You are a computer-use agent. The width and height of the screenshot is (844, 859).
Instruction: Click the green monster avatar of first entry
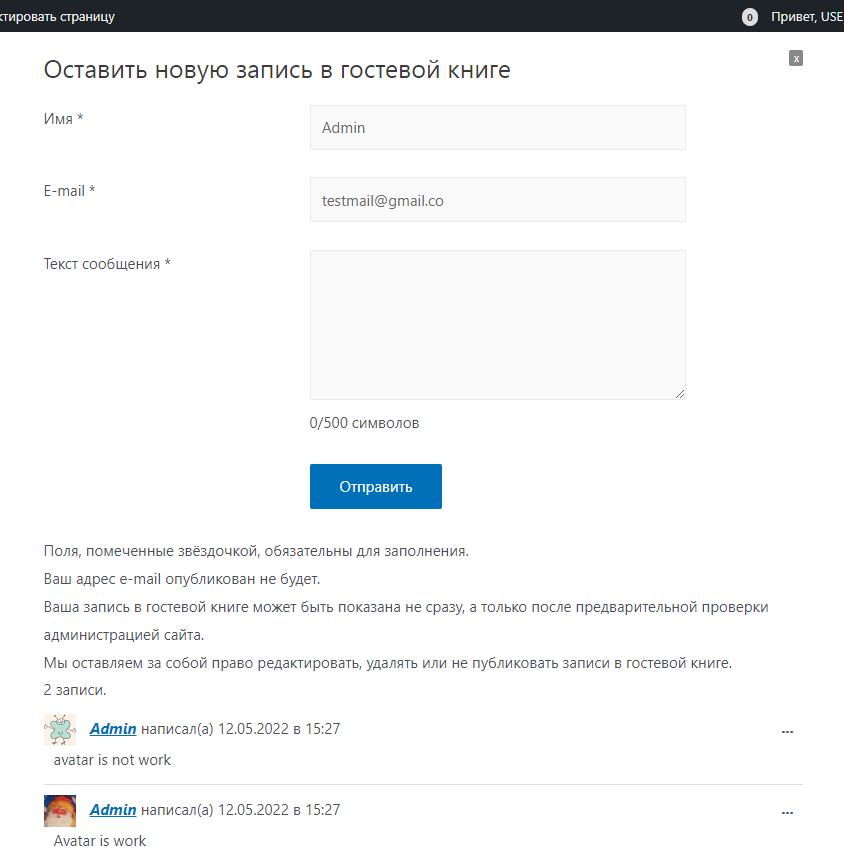(x=60, y=730)
